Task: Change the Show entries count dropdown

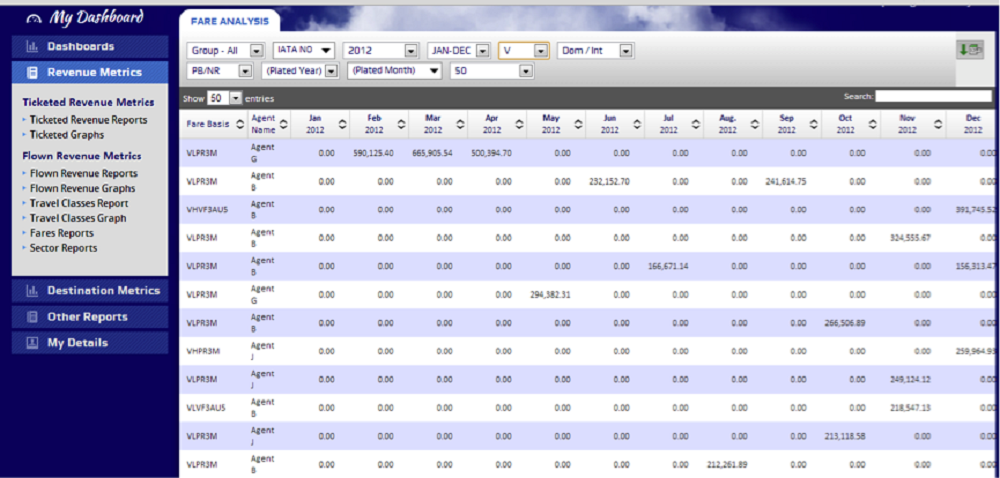Action: point(236,99)
